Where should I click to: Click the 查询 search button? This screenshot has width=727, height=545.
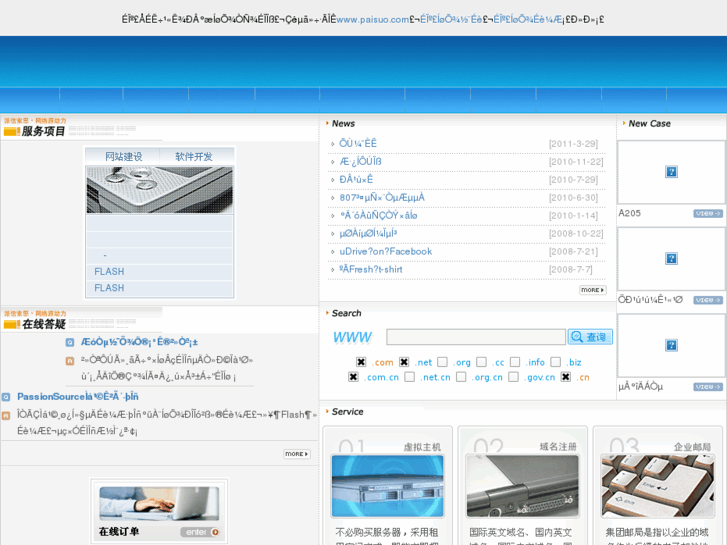[590, 337]
